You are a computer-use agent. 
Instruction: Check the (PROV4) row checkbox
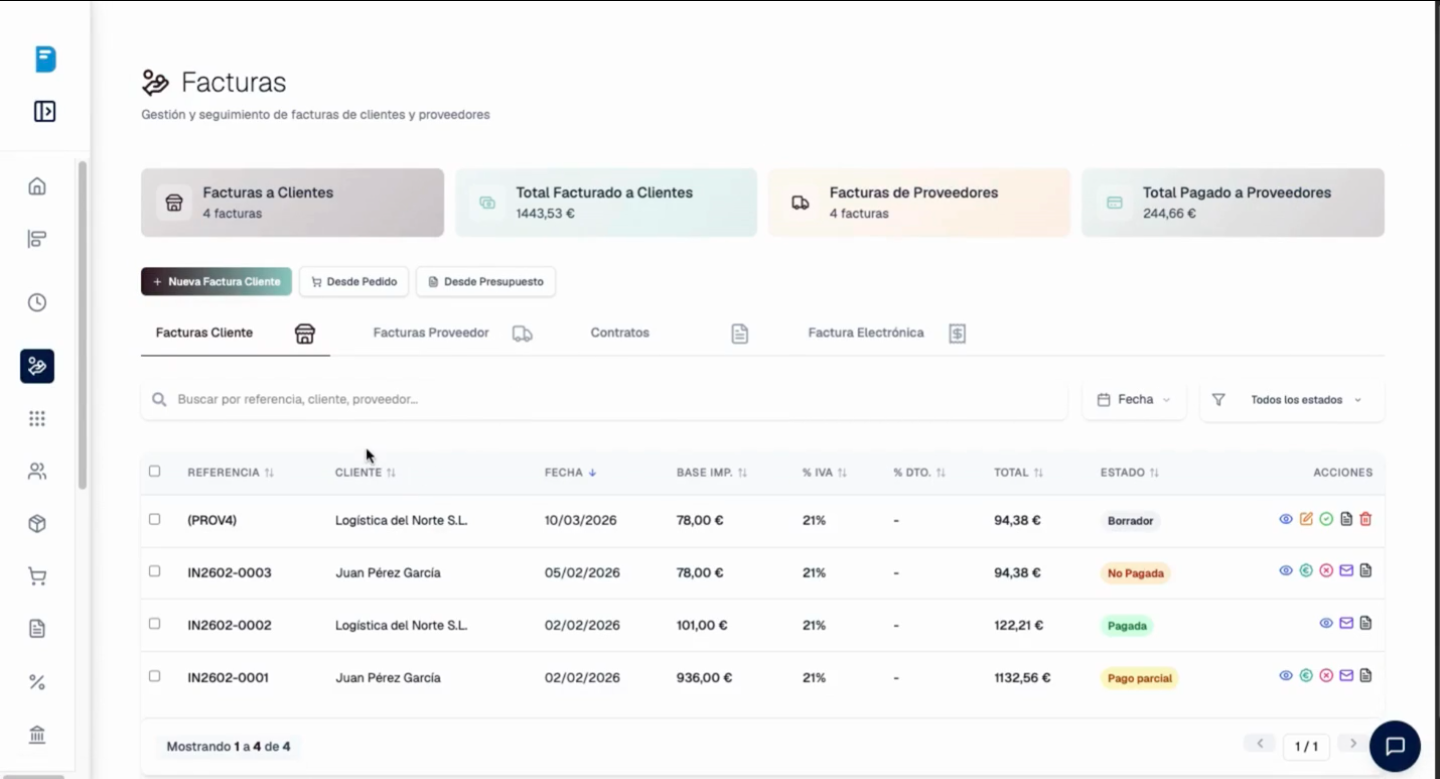154,519
